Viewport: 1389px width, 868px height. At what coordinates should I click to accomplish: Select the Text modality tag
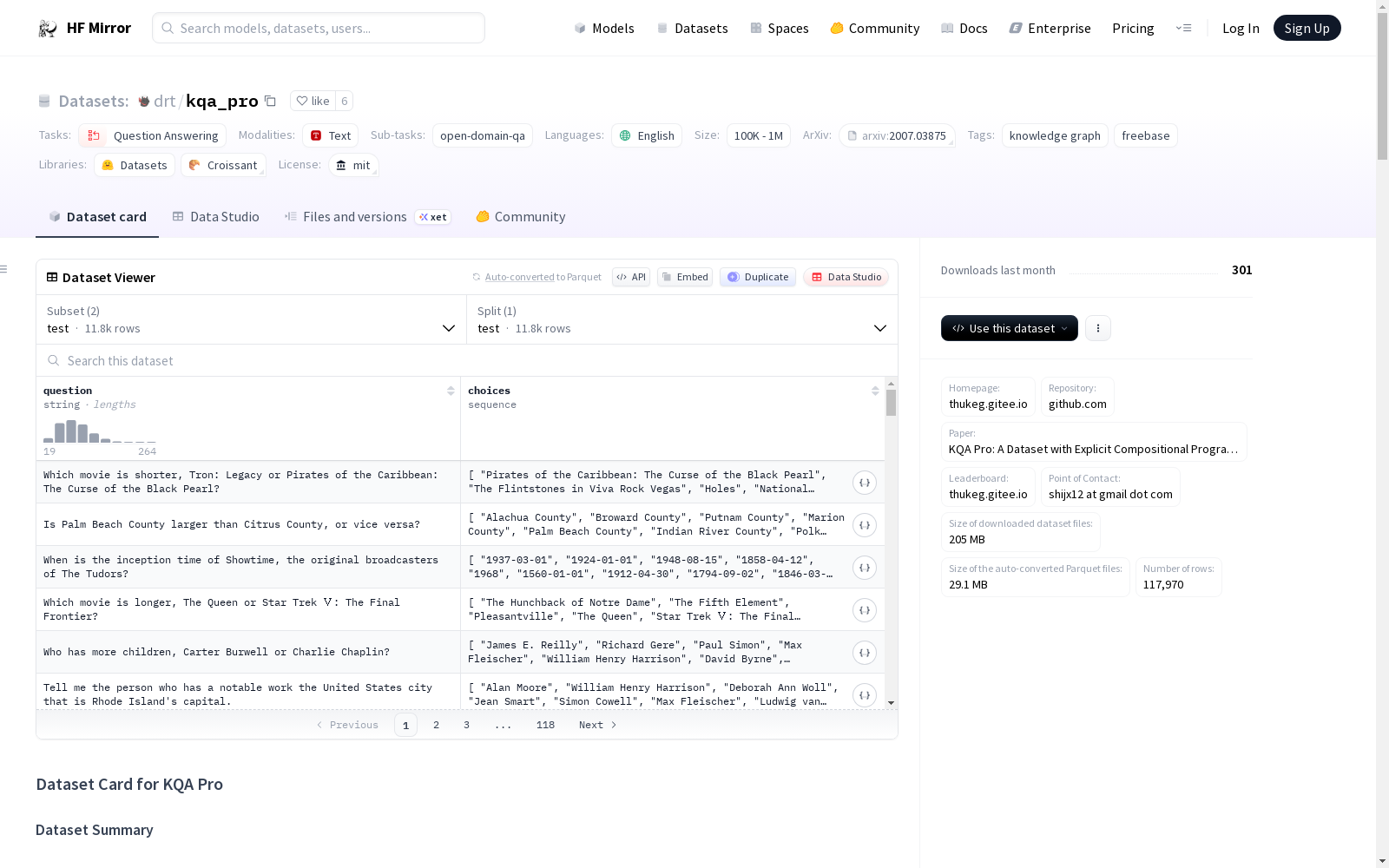point(331,135)
